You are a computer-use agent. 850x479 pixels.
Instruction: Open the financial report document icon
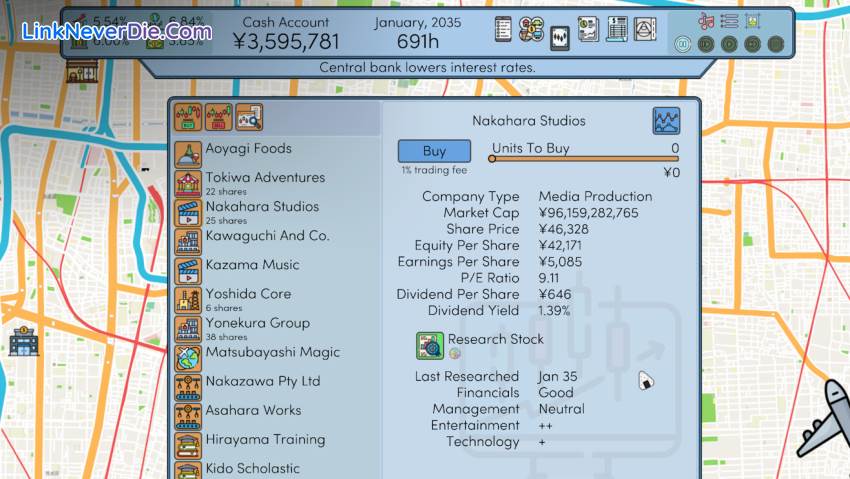588,30
